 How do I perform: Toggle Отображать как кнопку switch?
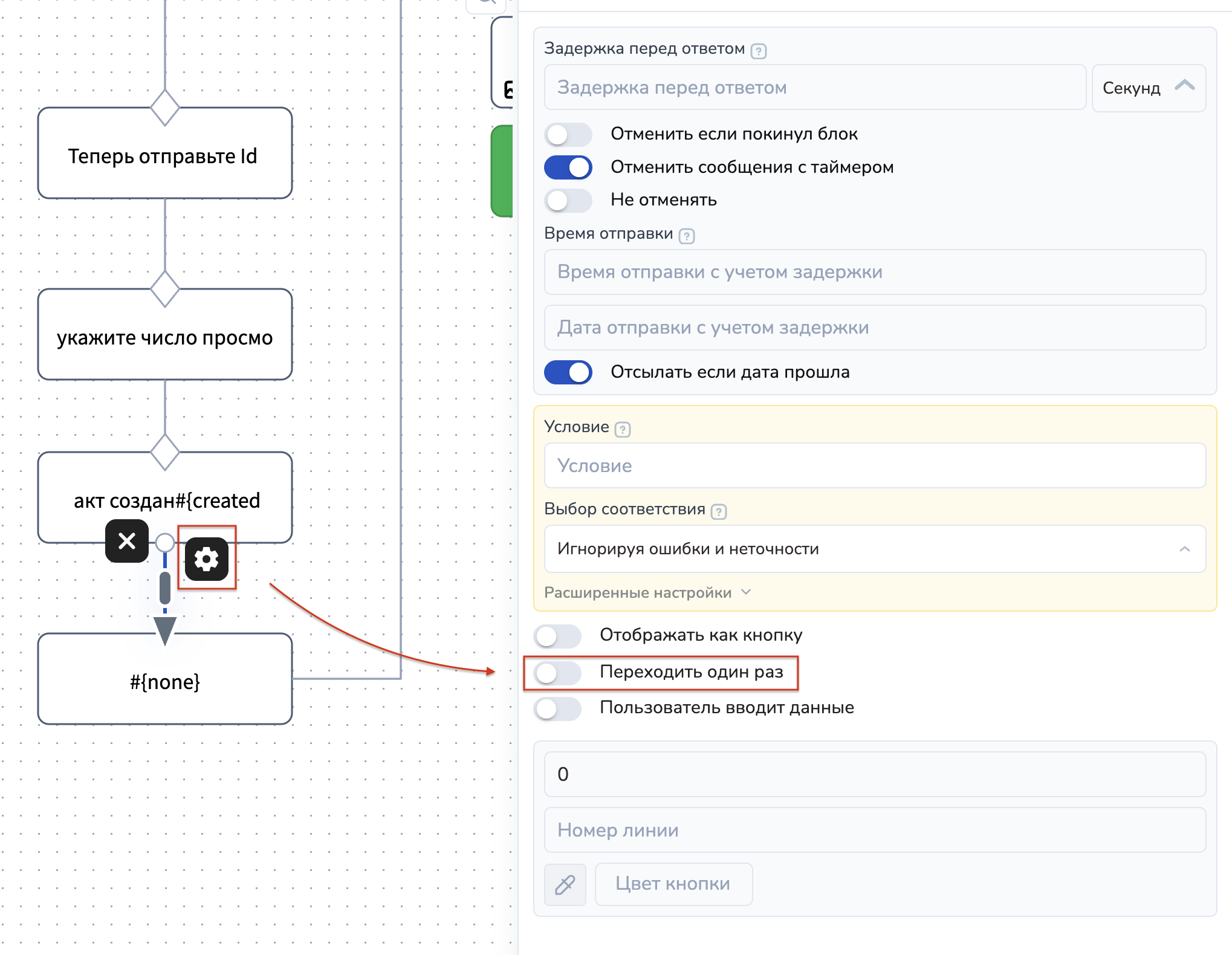557,636
